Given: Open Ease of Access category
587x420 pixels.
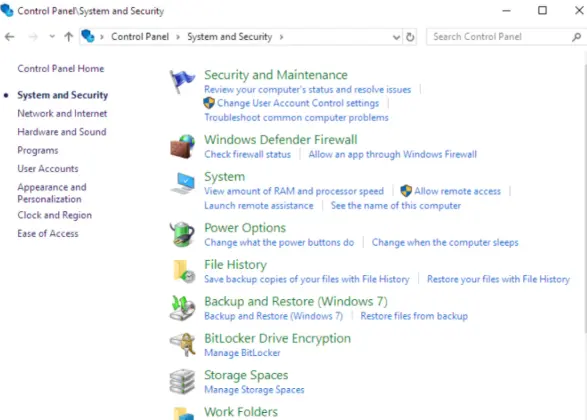Looking at the screenshot, I should point(48,234).
